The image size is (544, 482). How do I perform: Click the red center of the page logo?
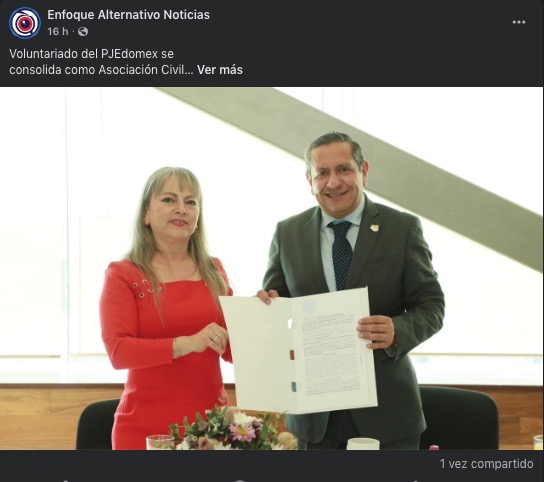pyautogui.click(x=25, y=23)
